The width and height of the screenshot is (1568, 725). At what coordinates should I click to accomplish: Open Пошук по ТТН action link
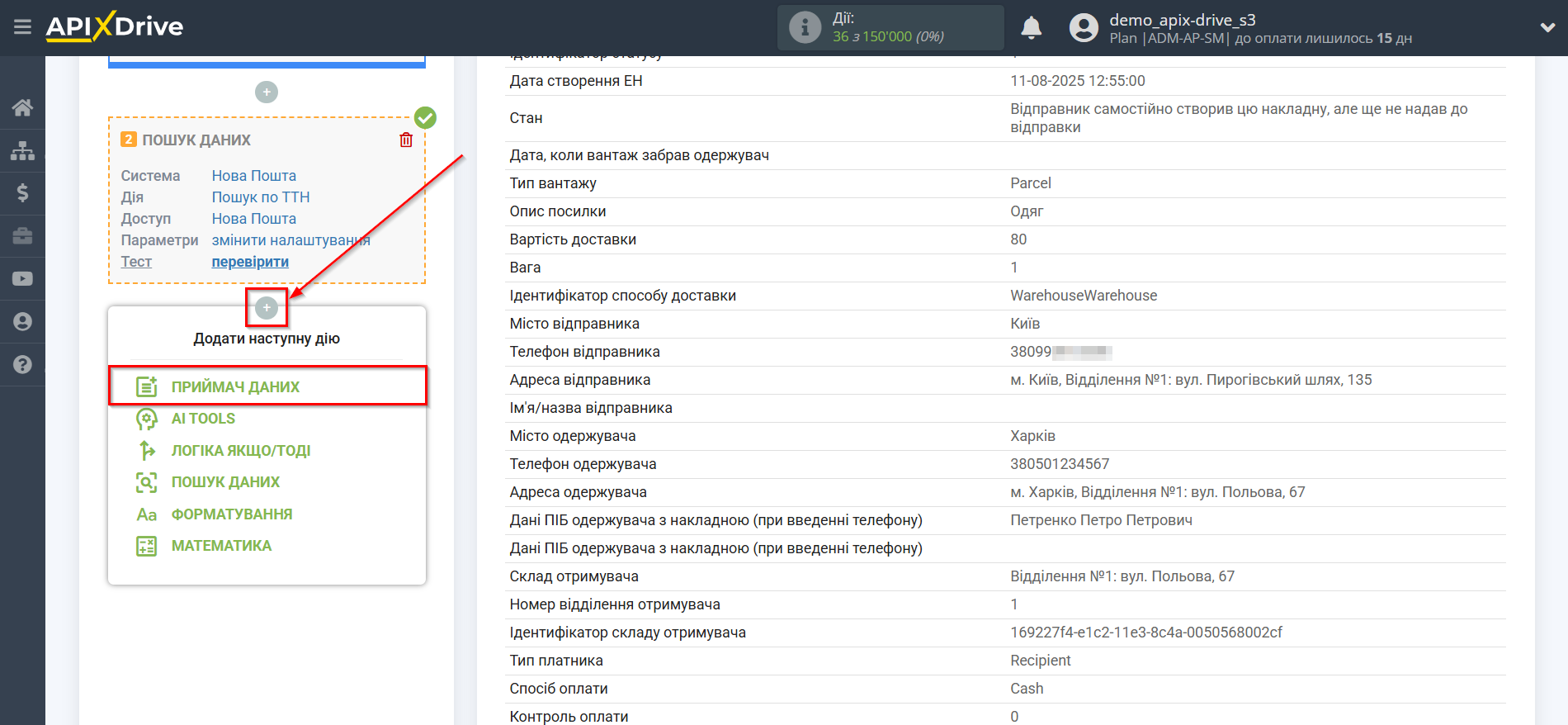pos(261,197)
